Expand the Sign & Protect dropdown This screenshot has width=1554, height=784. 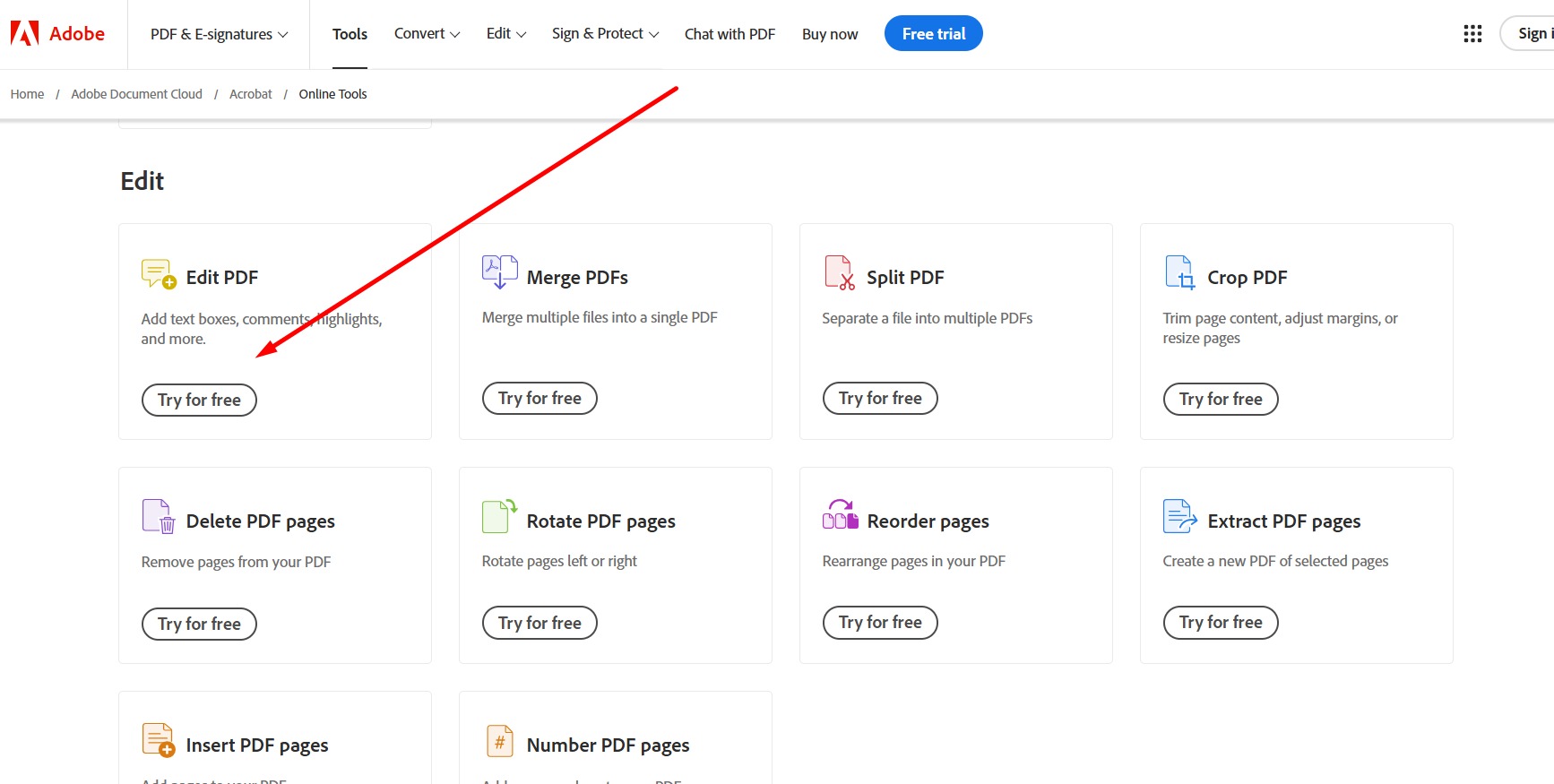click(x=605, y=33)
